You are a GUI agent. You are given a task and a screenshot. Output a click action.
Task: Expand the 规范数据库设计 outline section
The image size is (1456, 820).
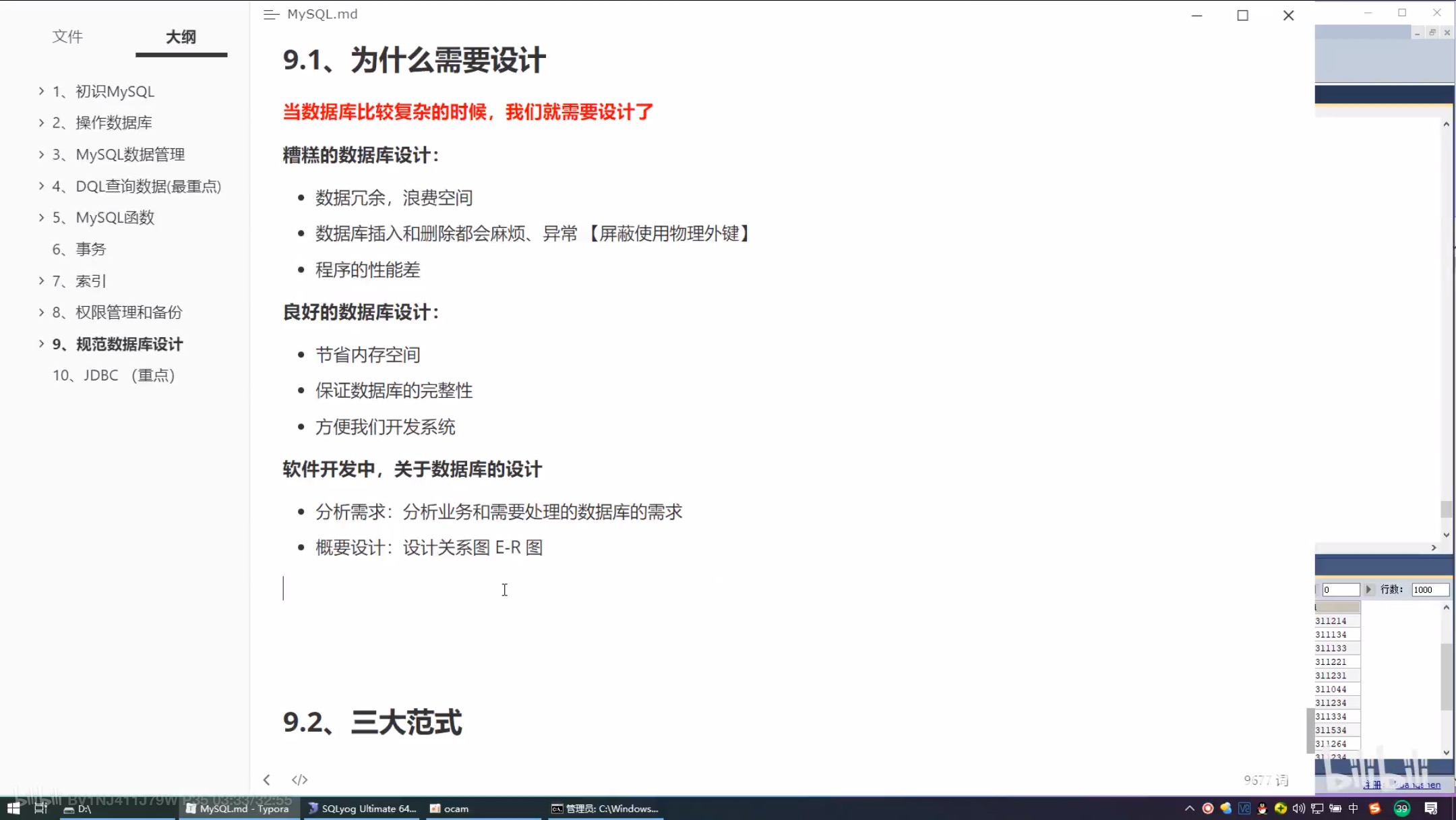coord(41,344)
